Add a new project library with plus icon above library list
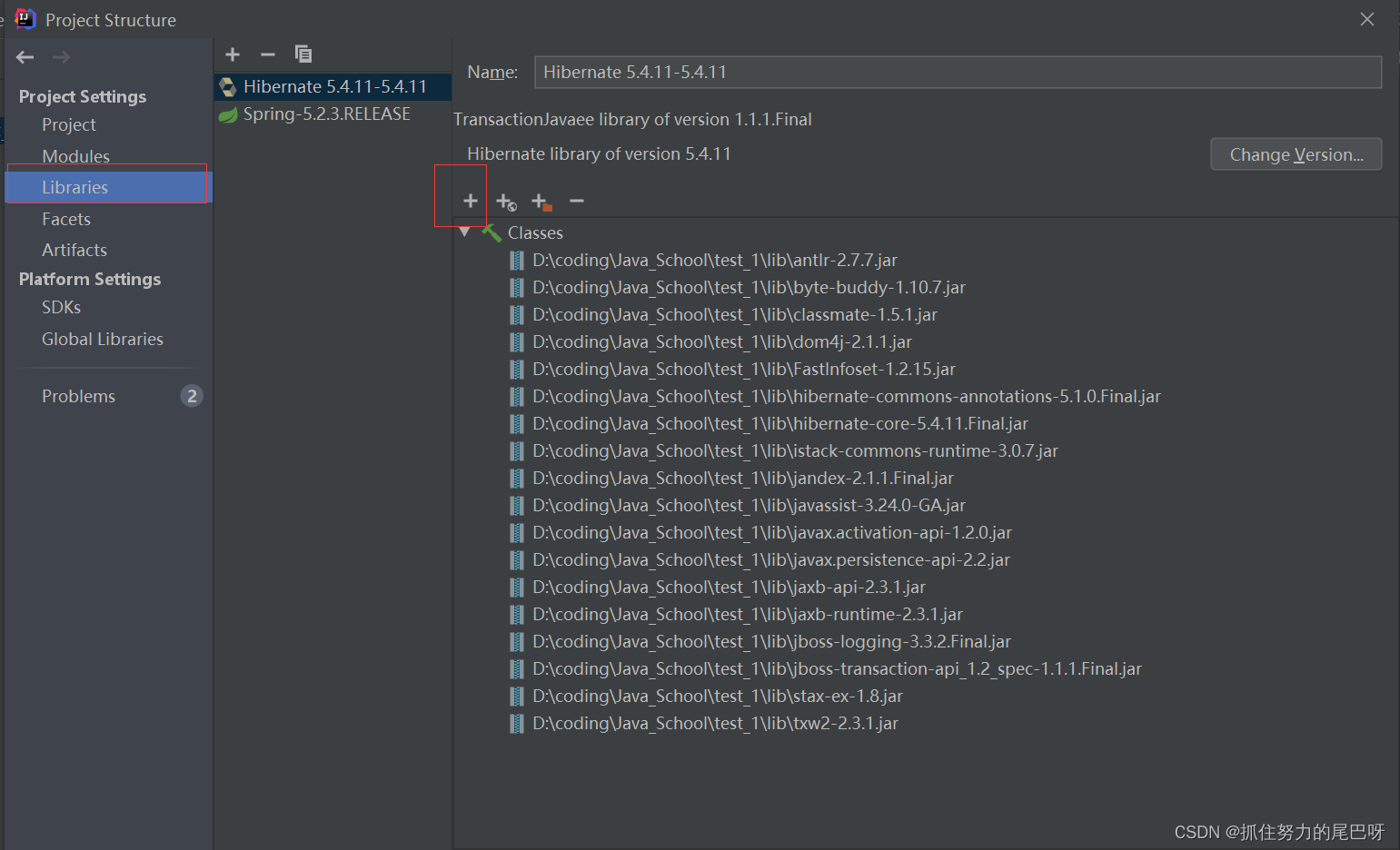The image size is (1400, 850). coord(233,54)
